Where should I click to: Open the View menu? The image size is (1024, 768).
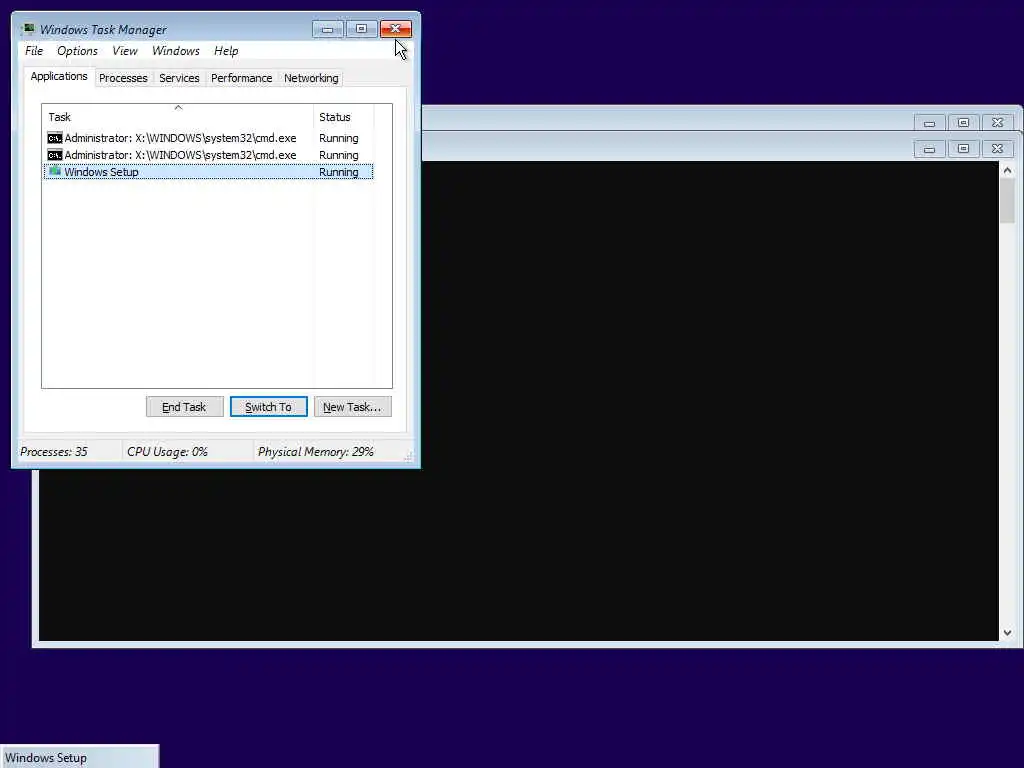coord(125,51)
